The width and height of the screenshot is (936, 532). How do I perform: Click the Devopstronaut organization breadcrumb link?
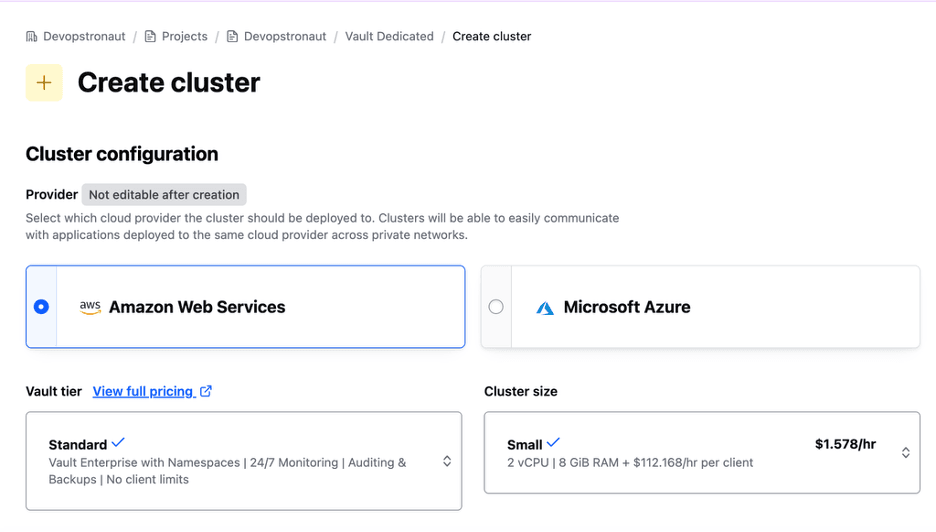[x=84, y=37]
